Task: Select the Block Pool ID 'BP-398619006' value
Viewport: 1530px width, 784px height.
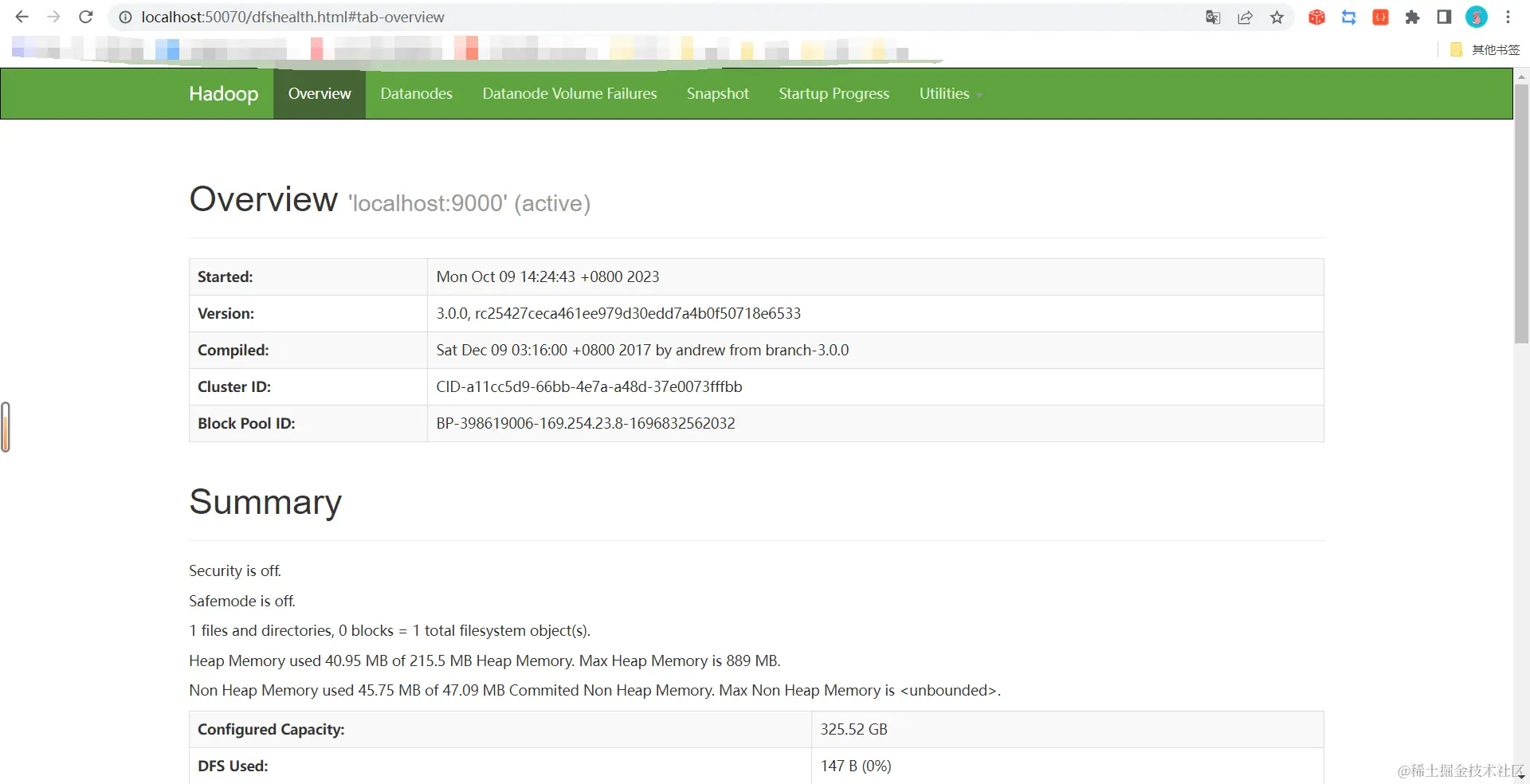Action: pyautogui.click(x=586, y=423)
